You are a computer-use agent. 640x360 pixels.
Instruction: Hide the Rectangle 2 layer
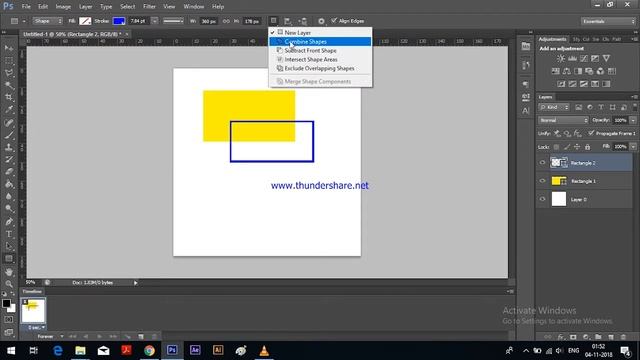pos(542,163)
